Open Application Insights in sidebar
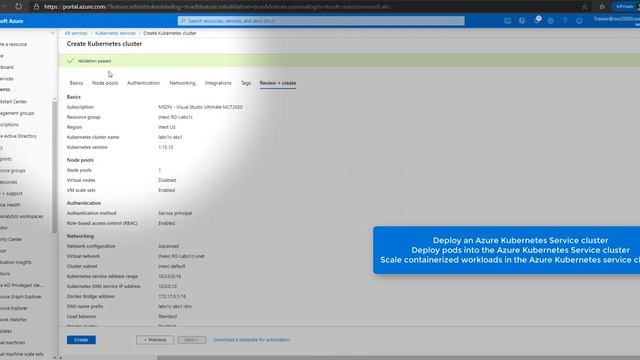Viewport: 640px width, 360px height. pos(16,262)
